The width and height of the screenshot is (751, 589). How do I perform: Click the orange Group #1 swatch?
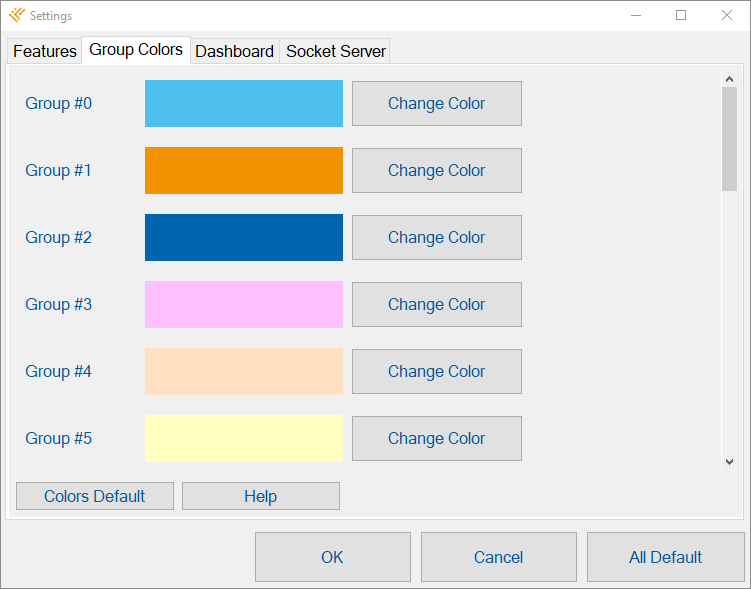244,170
